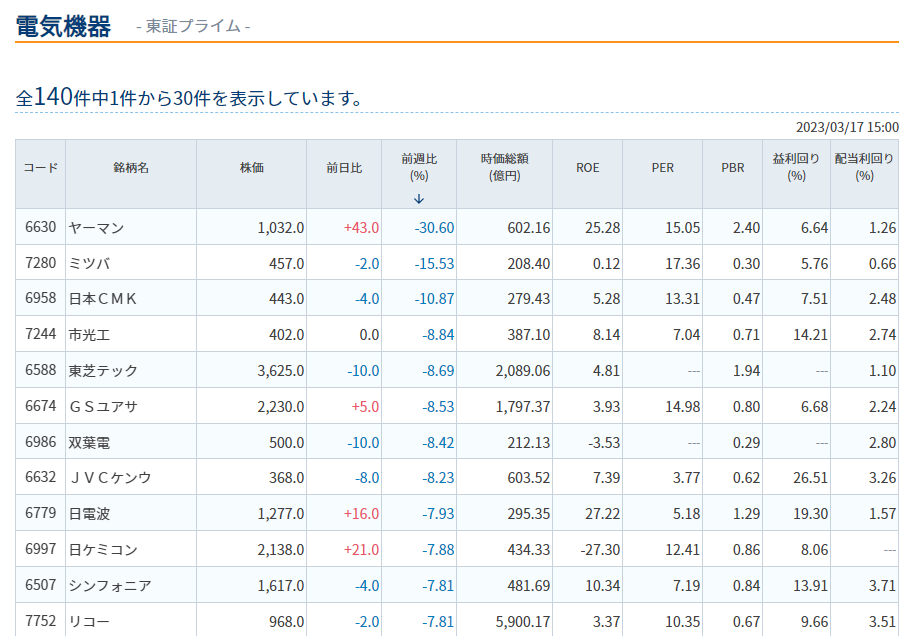The image size is (920, 636).
Task: Select code 6507
Action: point(40,585)
